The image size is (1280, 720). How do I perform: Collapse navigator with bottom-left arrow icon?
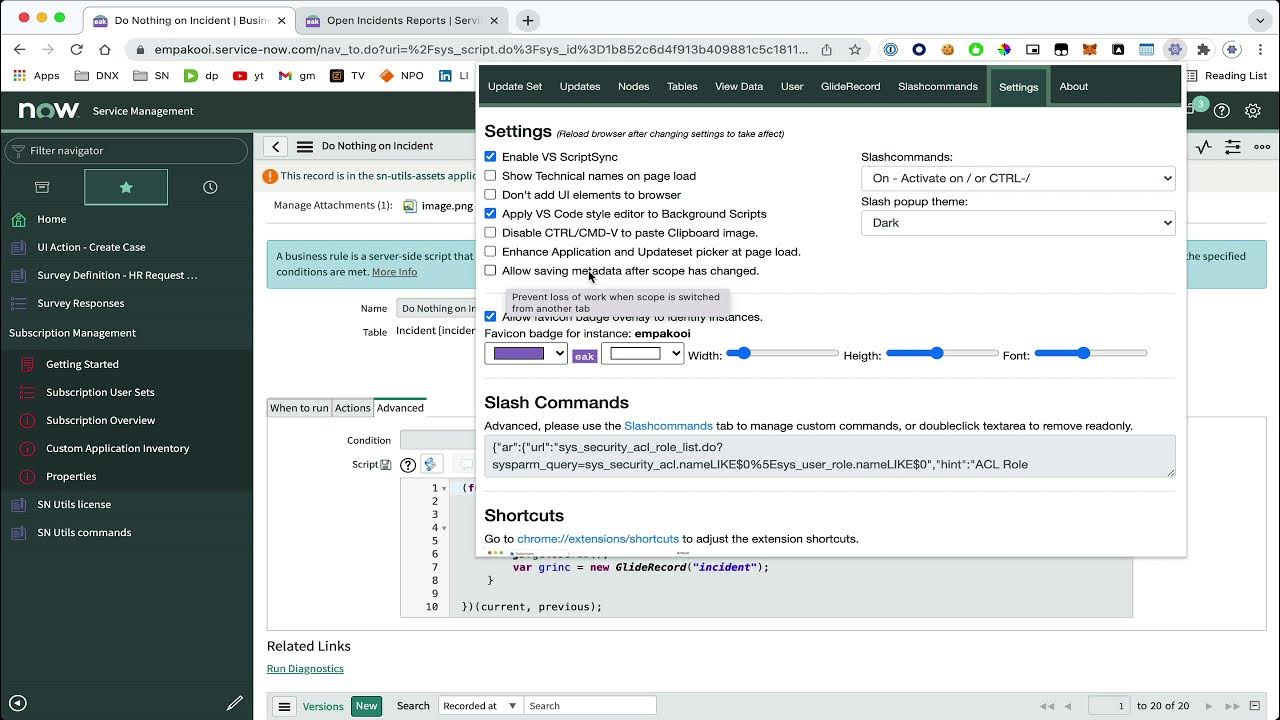pyautogui.click(x=17, y=703)
